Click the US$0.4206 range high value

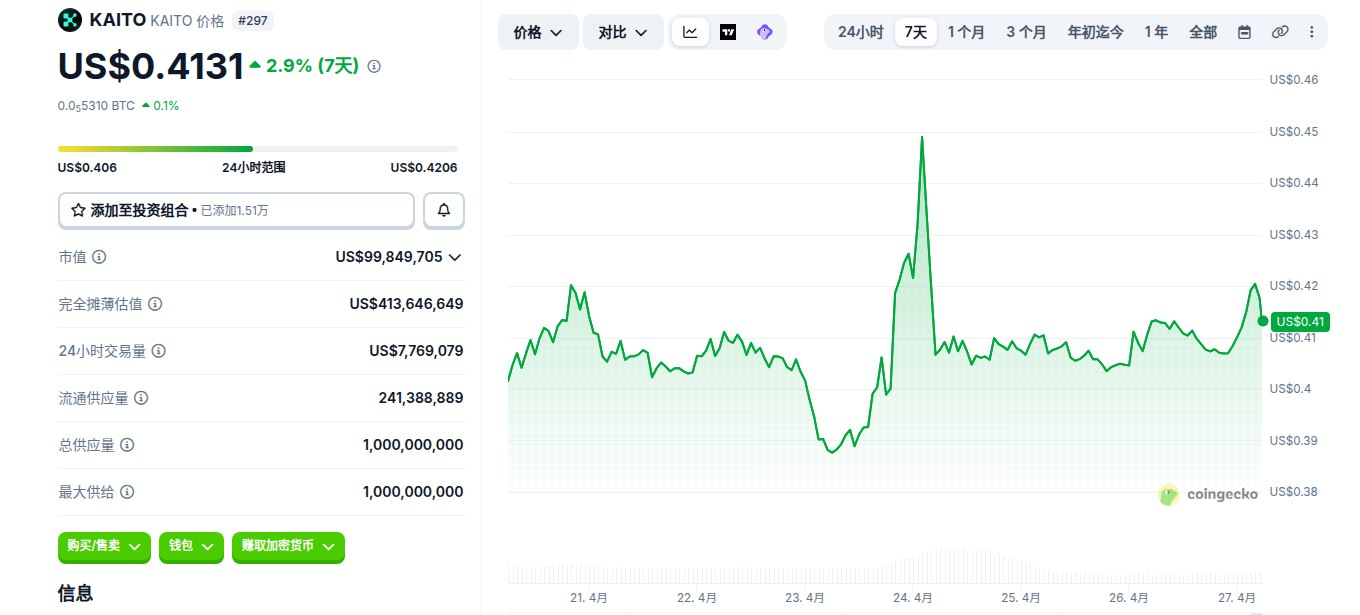click(424, 168)
